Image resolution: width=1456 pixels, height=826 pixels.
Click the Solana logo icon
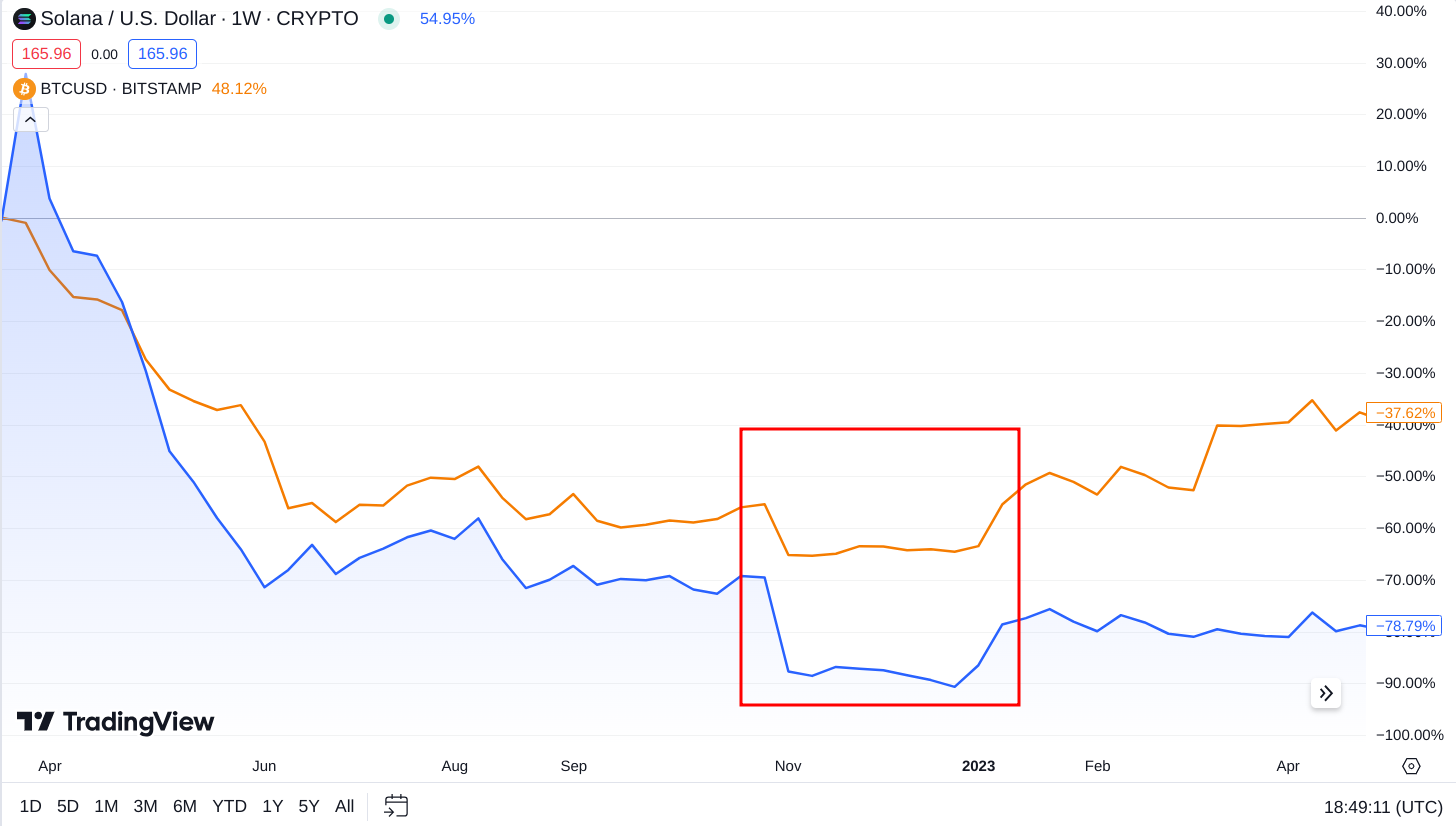22,18
